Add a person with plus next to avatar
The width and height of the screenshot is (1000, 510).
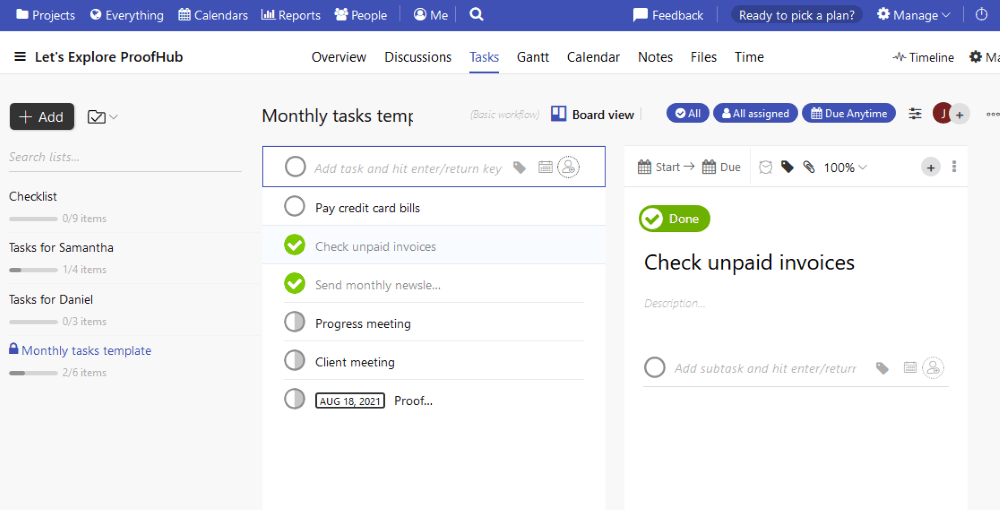click(959, 115)
